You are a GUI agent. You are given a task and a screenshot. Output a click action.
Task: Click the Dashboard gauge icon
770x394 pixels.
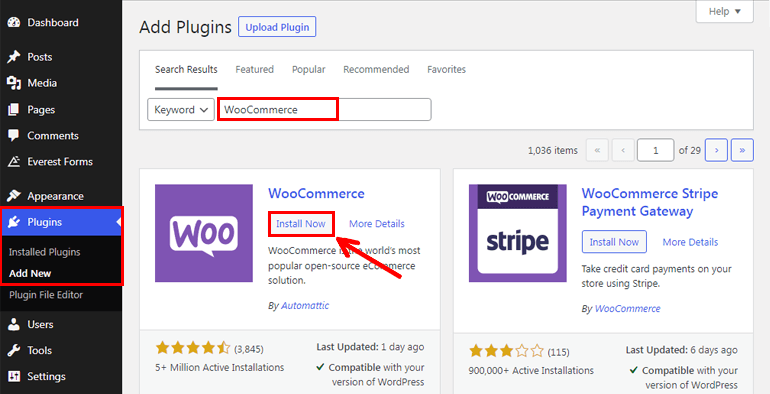tap(14, 23)
